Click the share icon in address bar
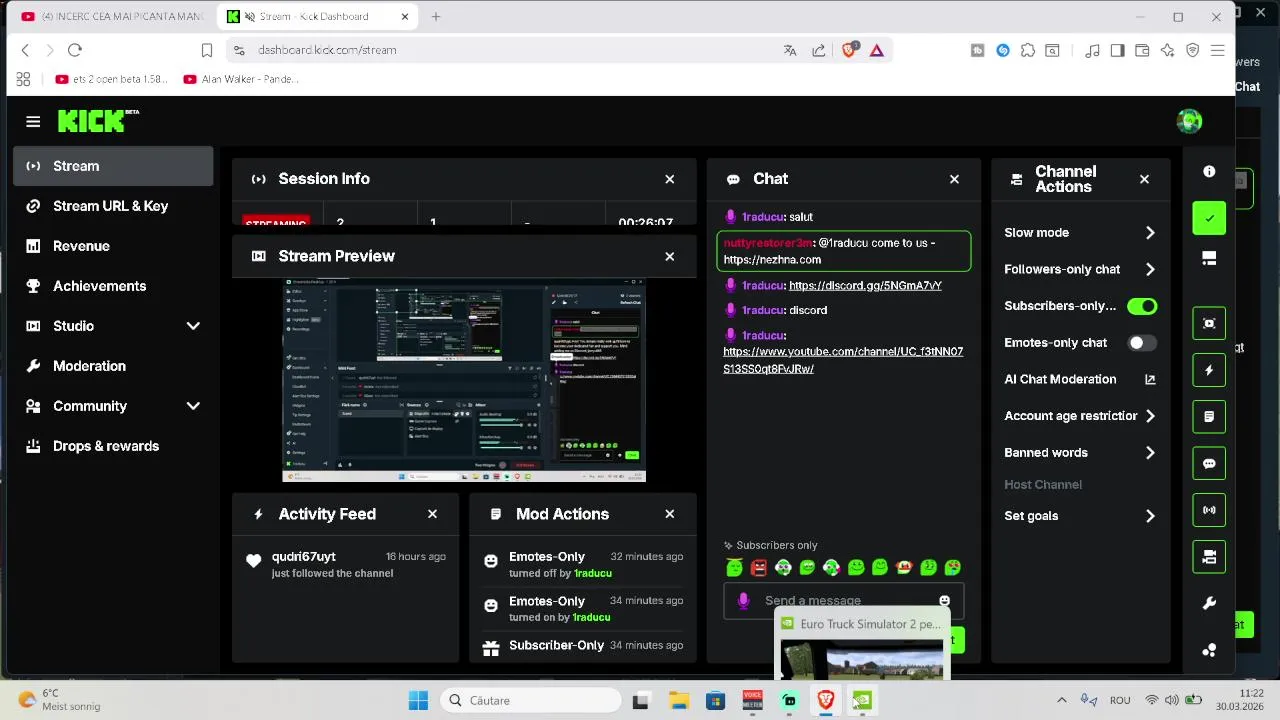Screen dimensions: 1280x720 pyautogui.click(x=819, y=50)
